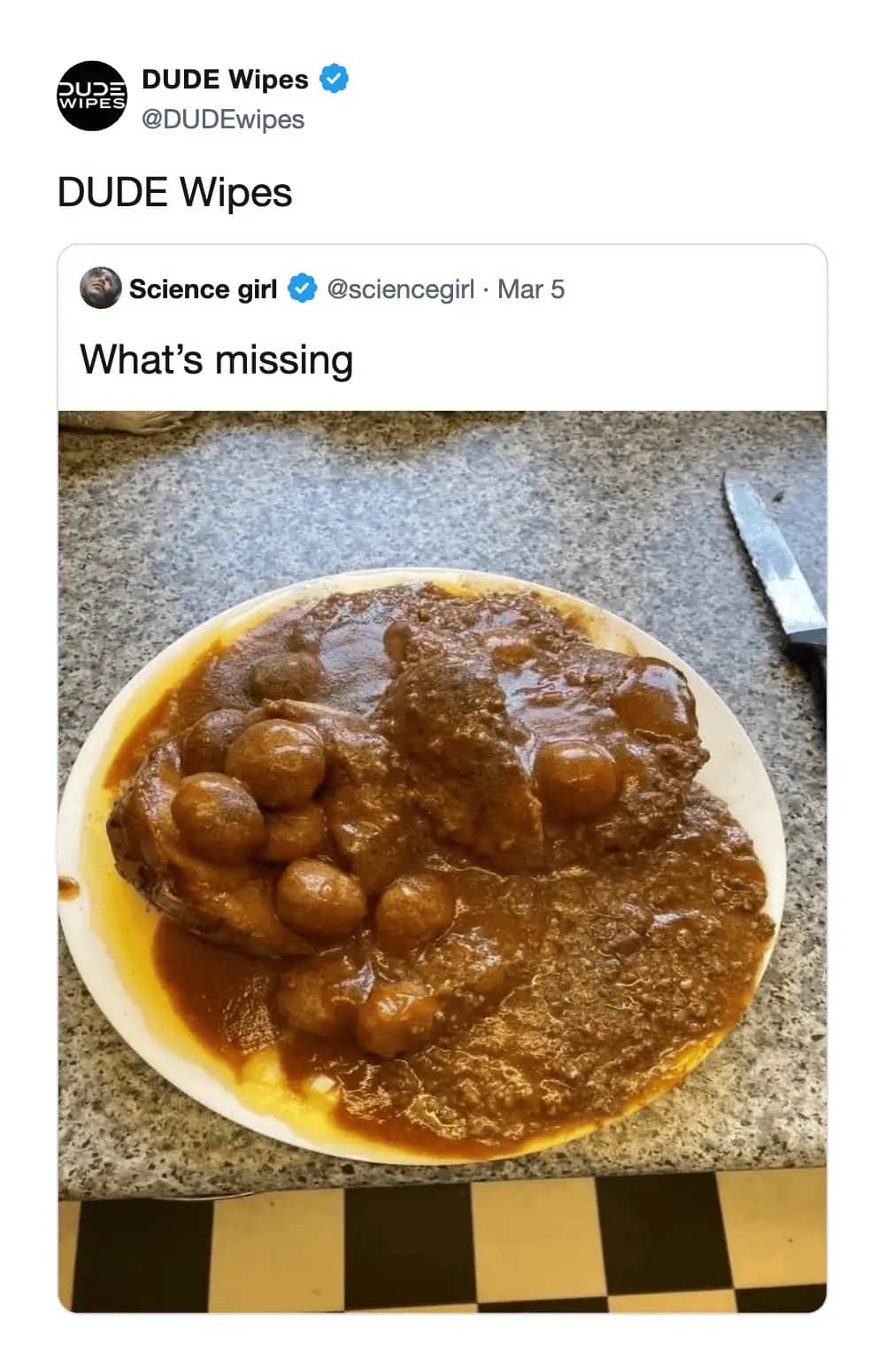Open the Mar 5 timestamp

(532, 289)
